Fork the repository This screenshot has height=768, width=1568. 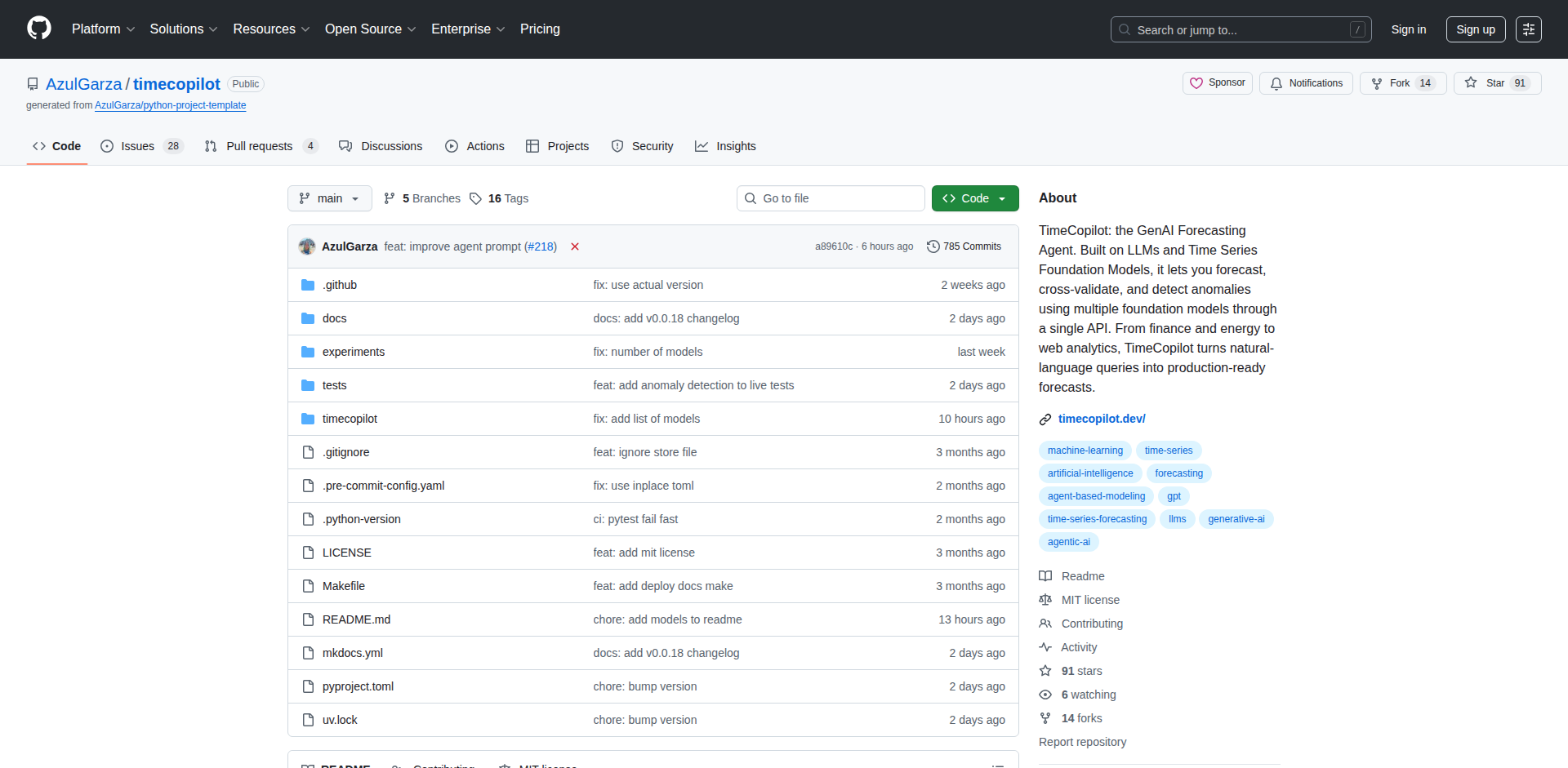[1402, 83]
